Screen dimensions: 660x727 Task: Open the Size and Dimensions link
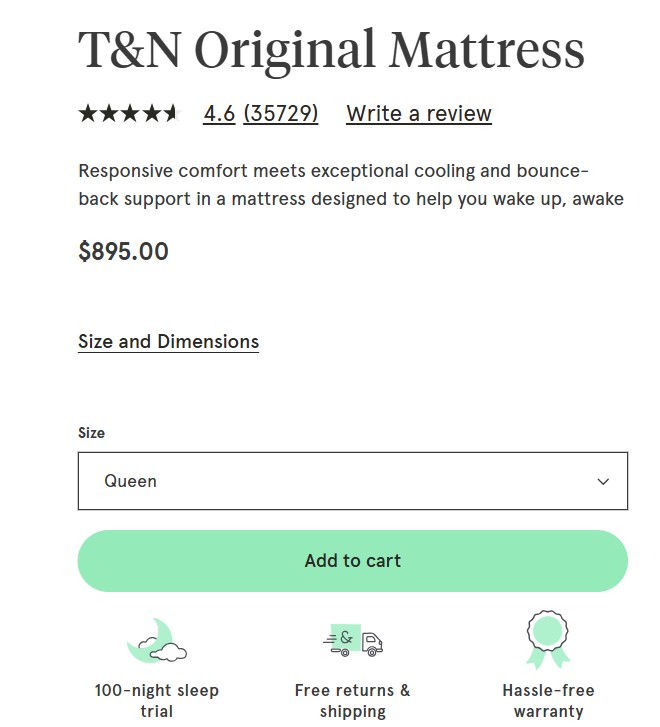(x=168, y=341)
